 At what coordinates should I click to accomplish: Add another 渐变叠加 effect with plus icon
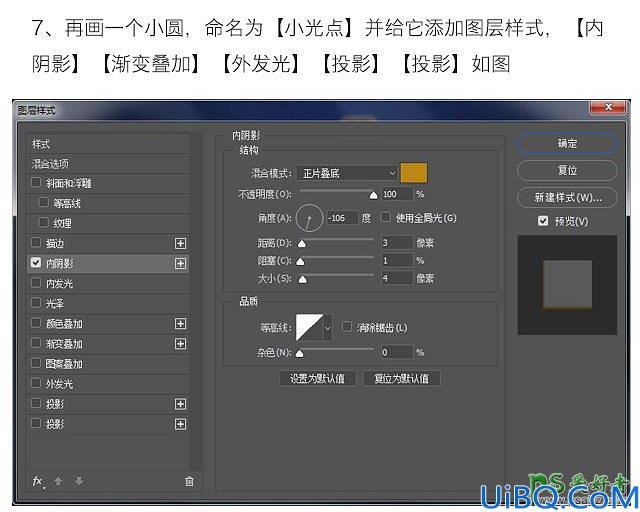tap(180, 344)
